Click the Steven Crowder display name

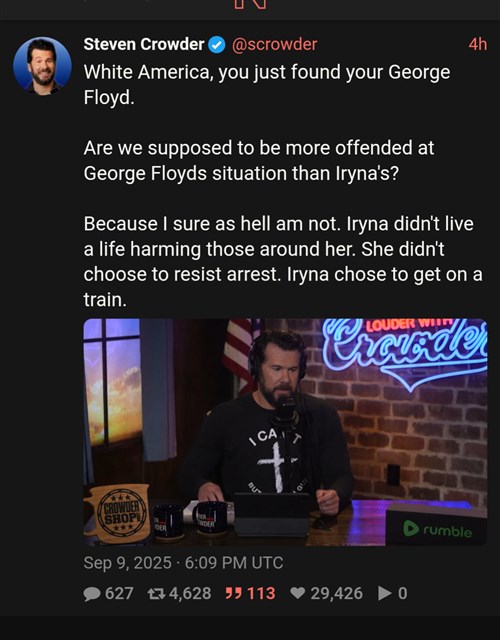(144, 44)
